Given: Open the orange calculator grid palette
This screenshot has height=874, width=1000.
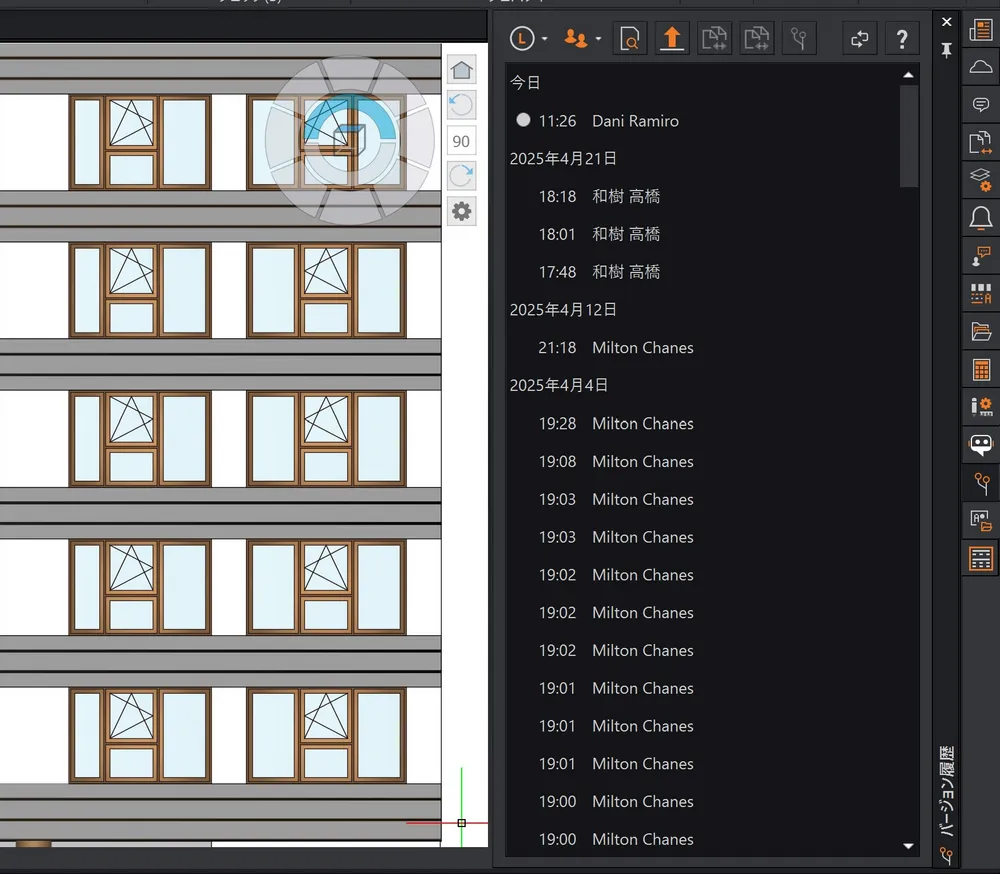Looking at the screenshot, I should 980,369.
